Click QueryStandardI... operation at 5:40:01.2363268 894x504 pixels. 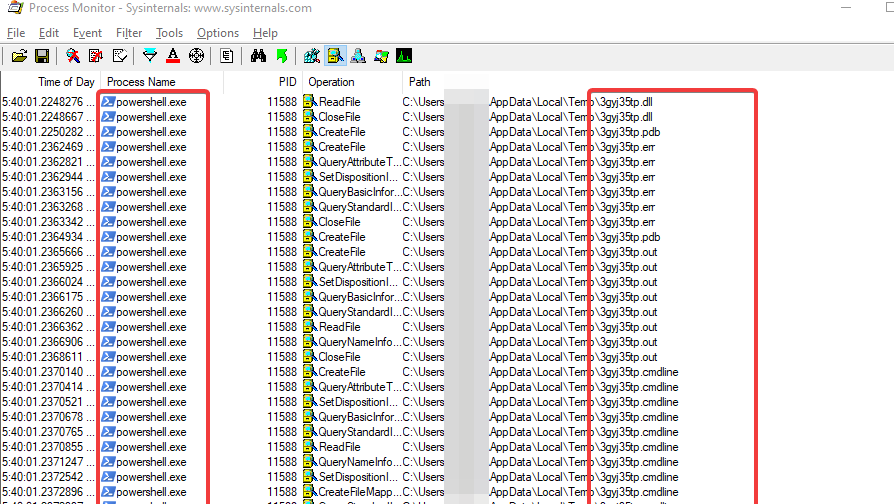(359, 207)
